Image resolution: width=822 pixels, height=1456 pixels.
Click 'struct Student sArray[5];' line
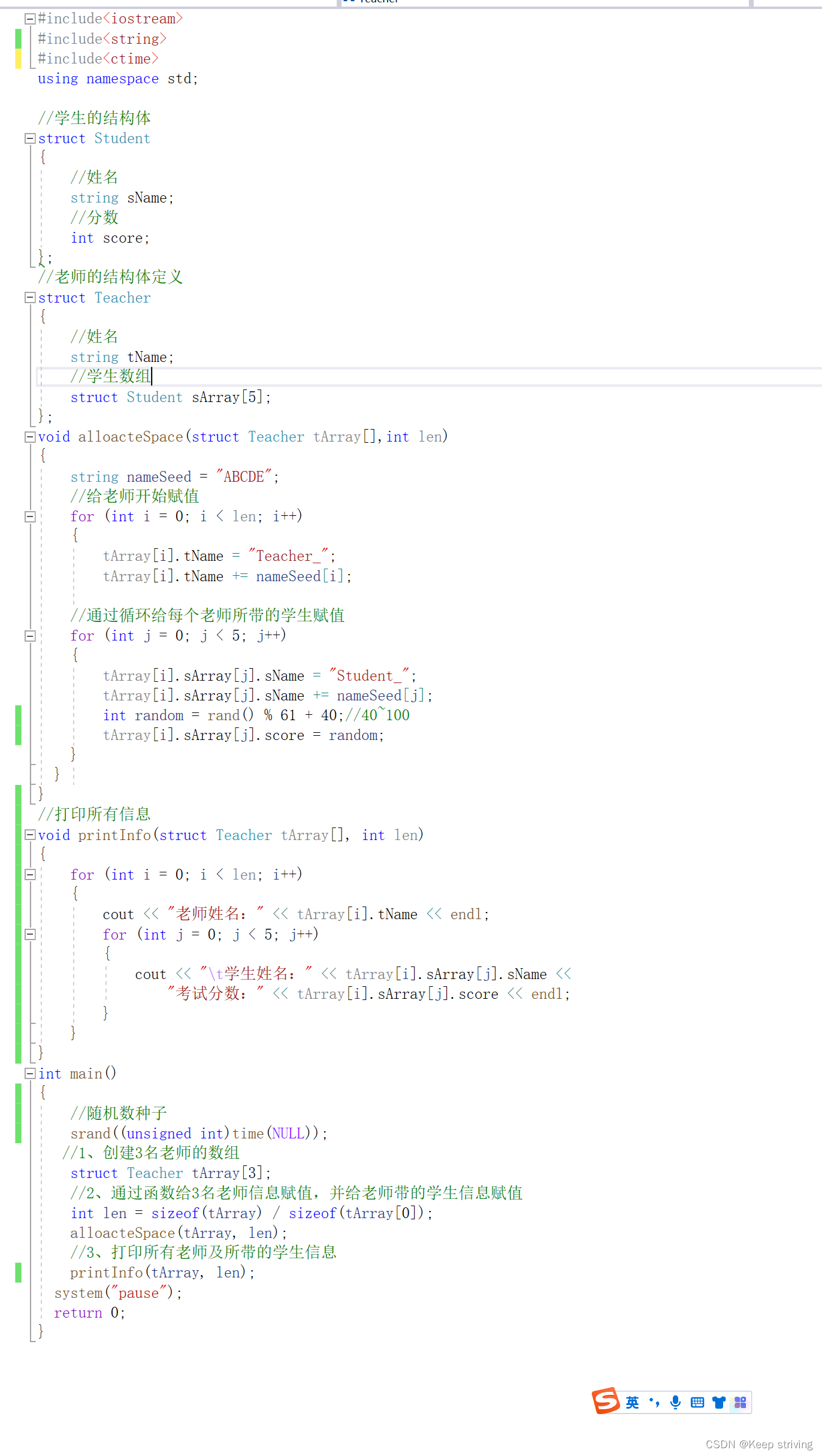coord(171,397)
